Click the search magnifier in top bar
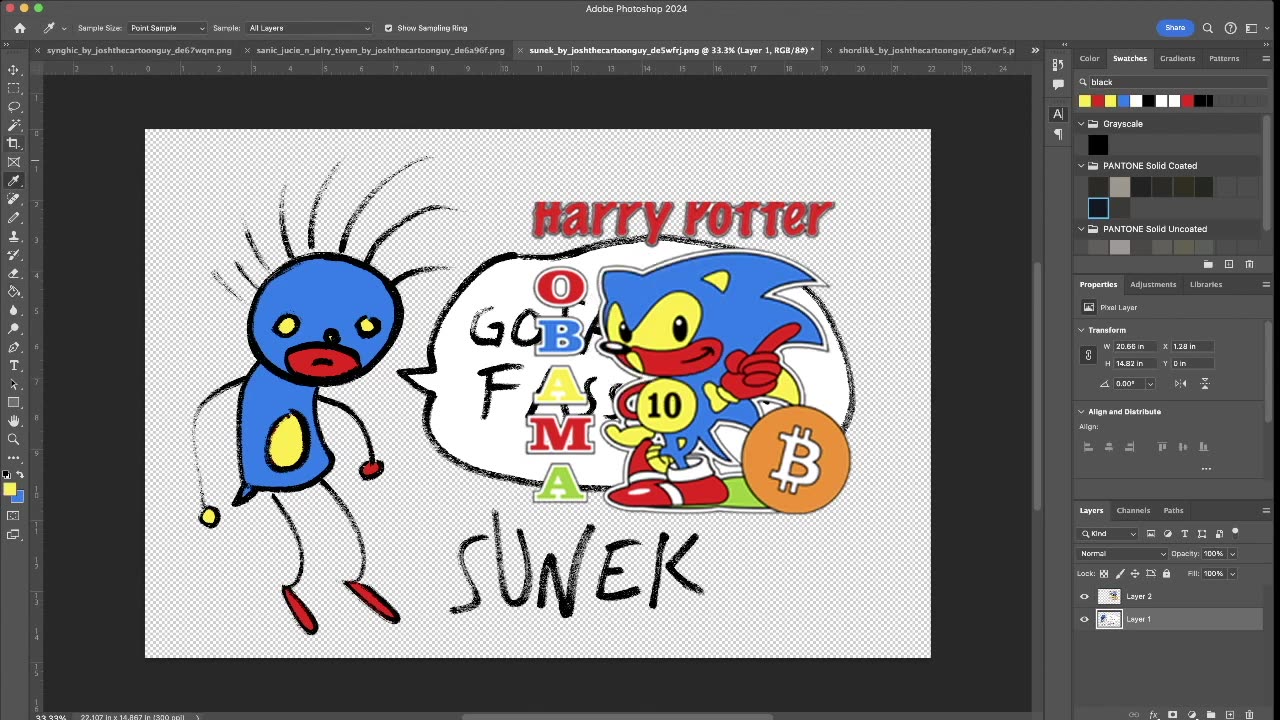 tap(1208, 28)
